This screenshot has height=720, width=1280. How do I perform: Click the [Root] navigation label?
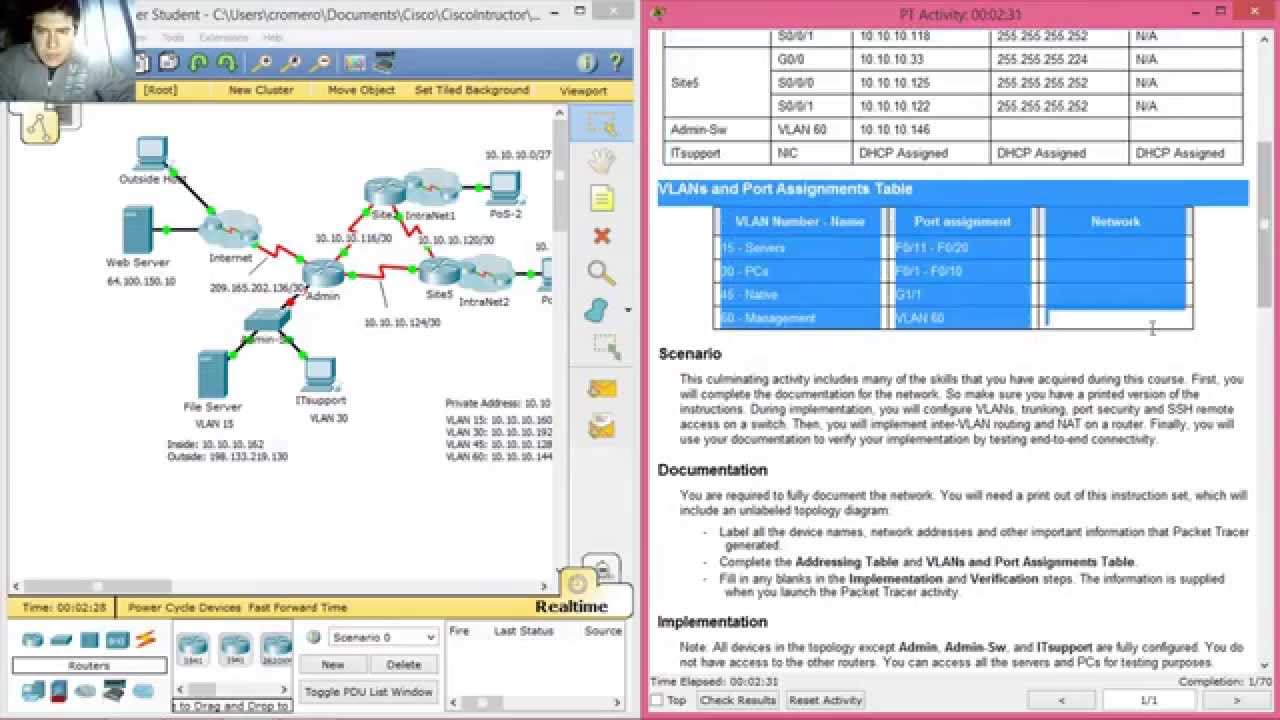pyautogui.click(x=160, y=90)
